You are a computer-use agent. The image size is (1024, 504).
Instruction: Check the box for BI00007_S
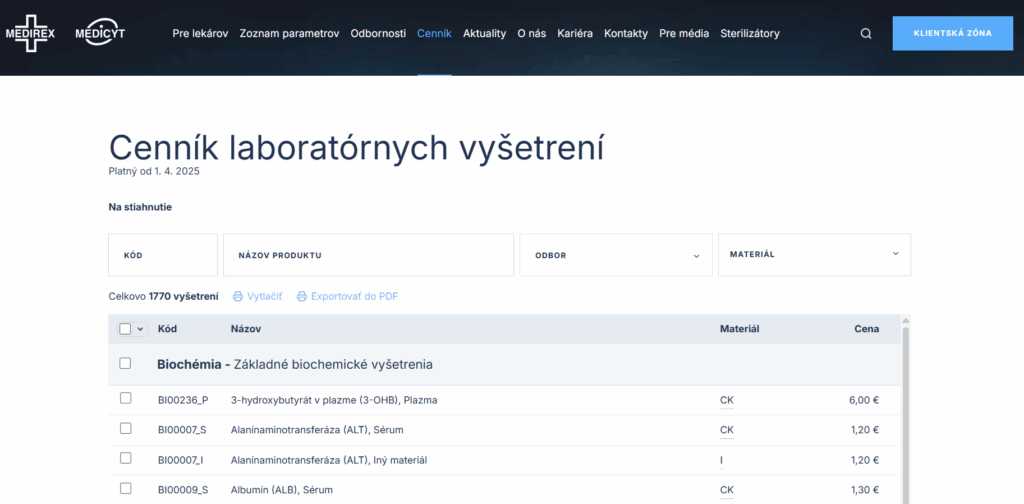click(x=125, y=428)
